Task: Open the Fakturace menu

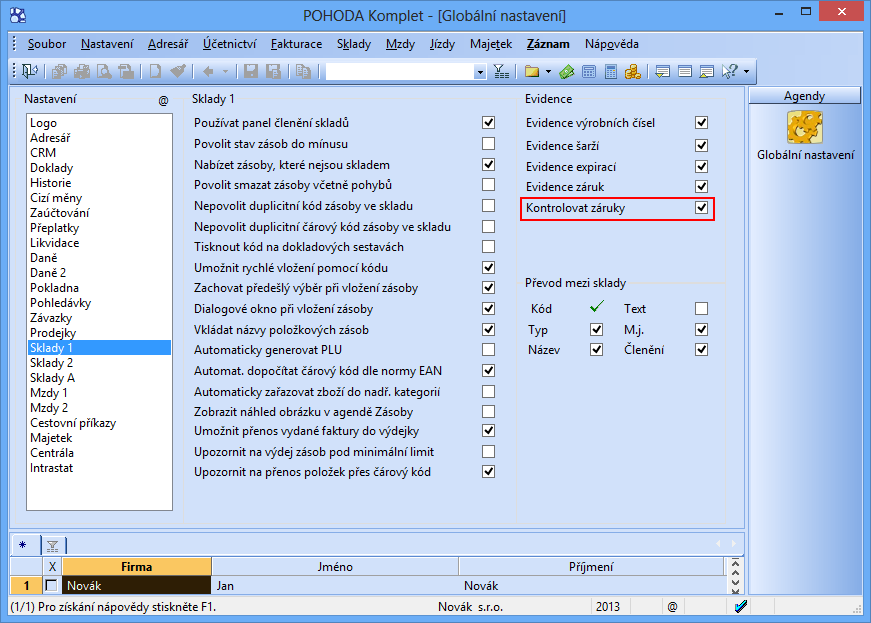Action: click(296, 44)
